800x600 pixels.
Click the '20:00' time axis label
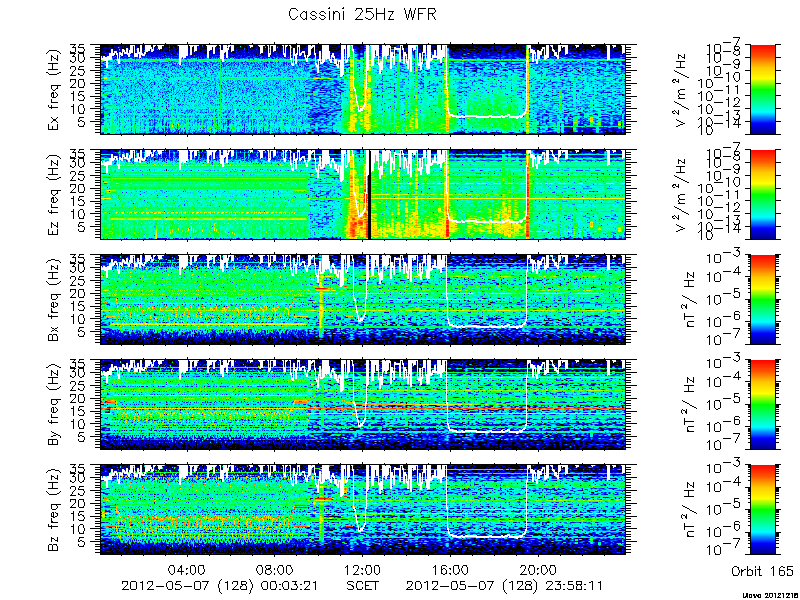(538, 569)
